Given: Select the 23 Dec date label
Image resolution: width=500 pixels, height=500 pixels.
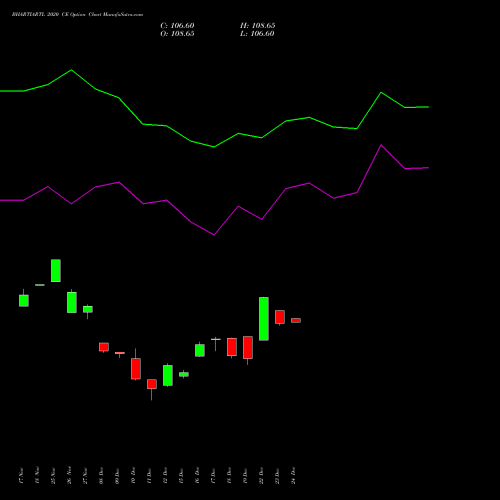Looking at the screenshot, I should pos(277,475).
